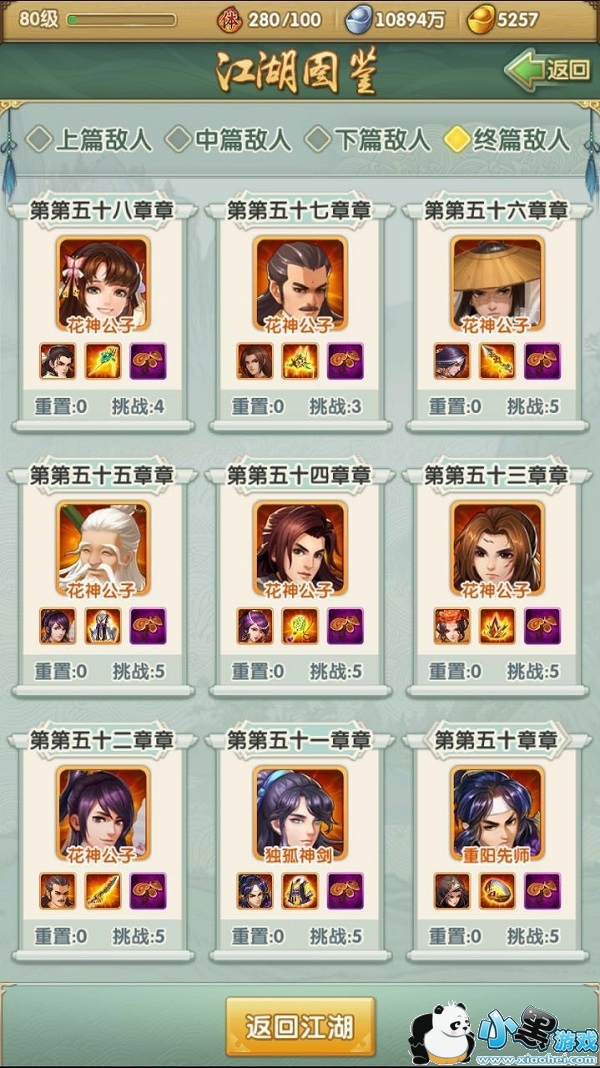Select the 下篇敌人 filter
The image size is (600, 1068).
point(368,140)
